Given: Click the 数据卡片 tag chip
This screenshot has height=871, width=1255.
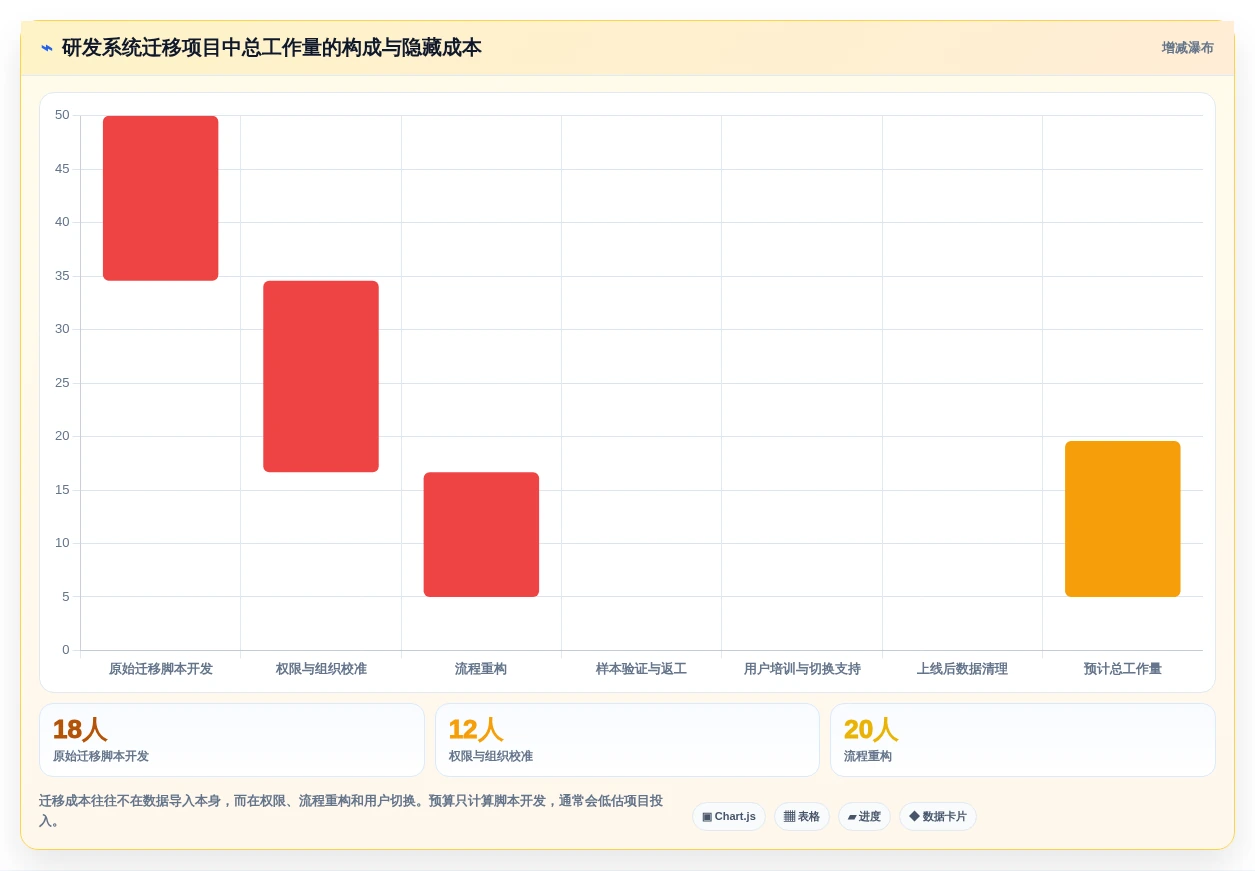Looking at the screenshot, I should click(938, 816).
